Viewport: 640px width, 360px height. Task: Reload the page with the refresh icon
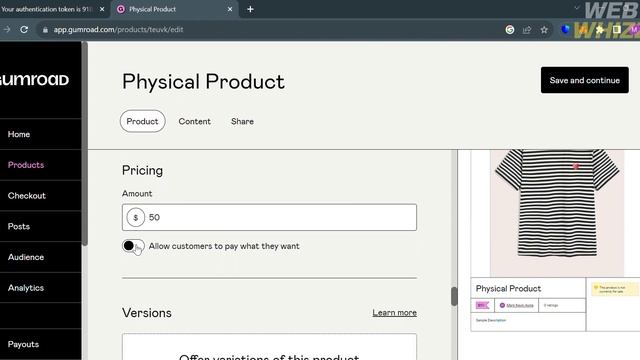click(x=24, y=29)
